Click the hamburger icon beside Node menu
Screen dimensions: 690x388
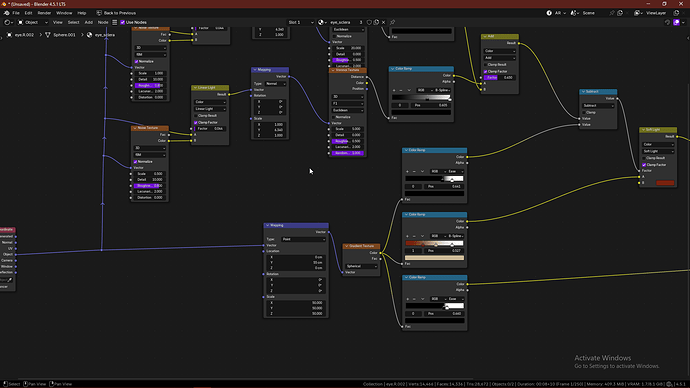coord(114,22)
